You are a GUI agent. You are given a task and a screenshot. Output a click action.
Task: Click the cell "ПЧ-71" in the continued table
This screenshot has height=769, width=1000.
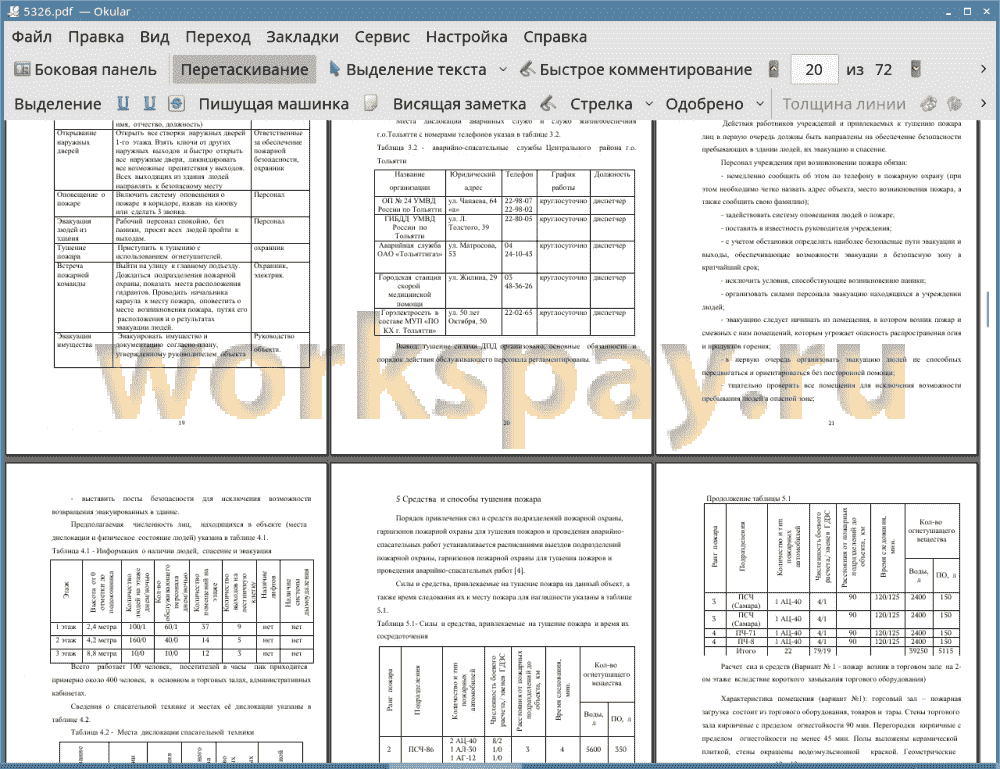[x=746, y=633]
